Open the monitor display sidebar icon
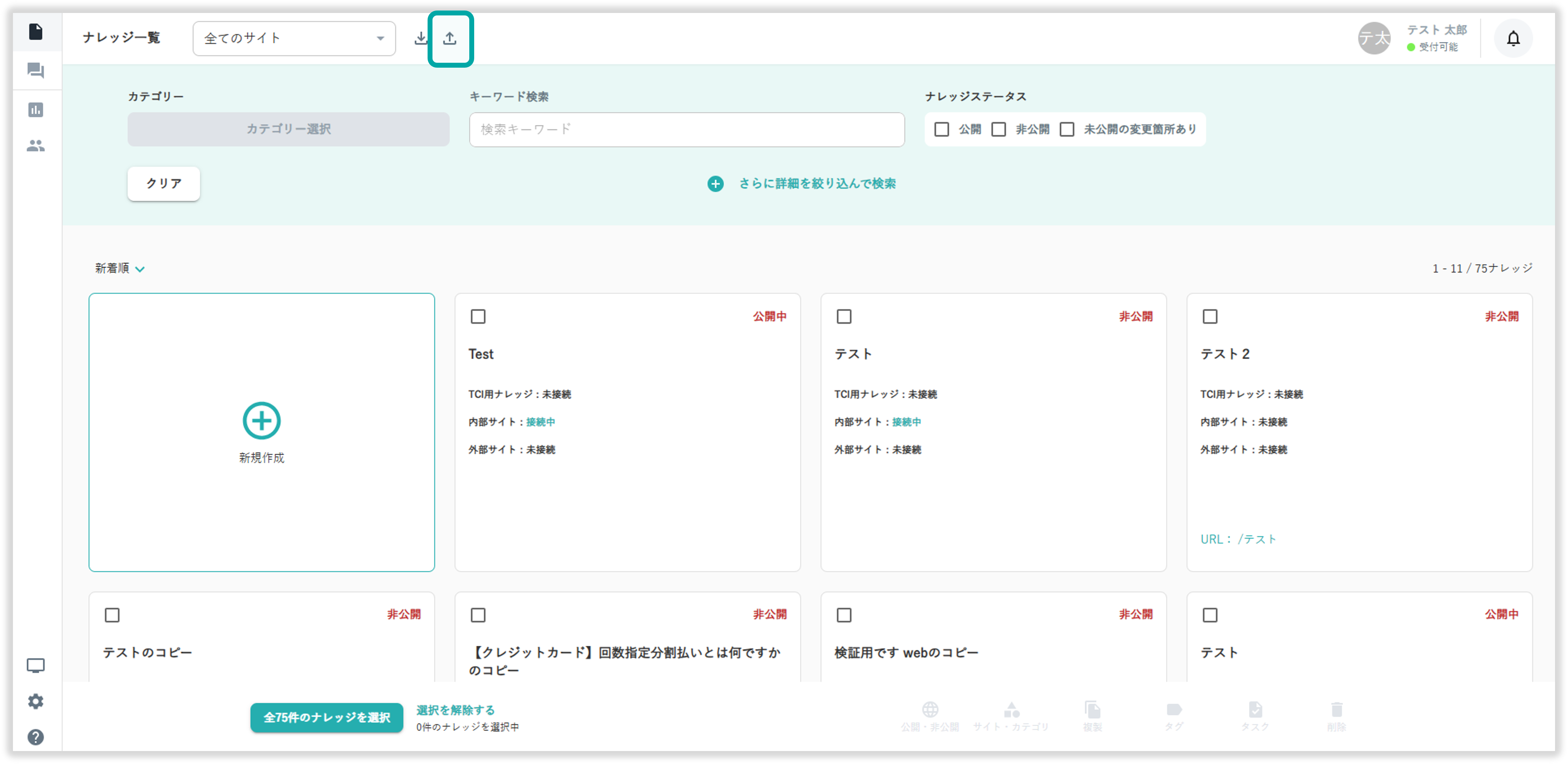The width and height of the screenshot is (1568, 764). (36, 665)
